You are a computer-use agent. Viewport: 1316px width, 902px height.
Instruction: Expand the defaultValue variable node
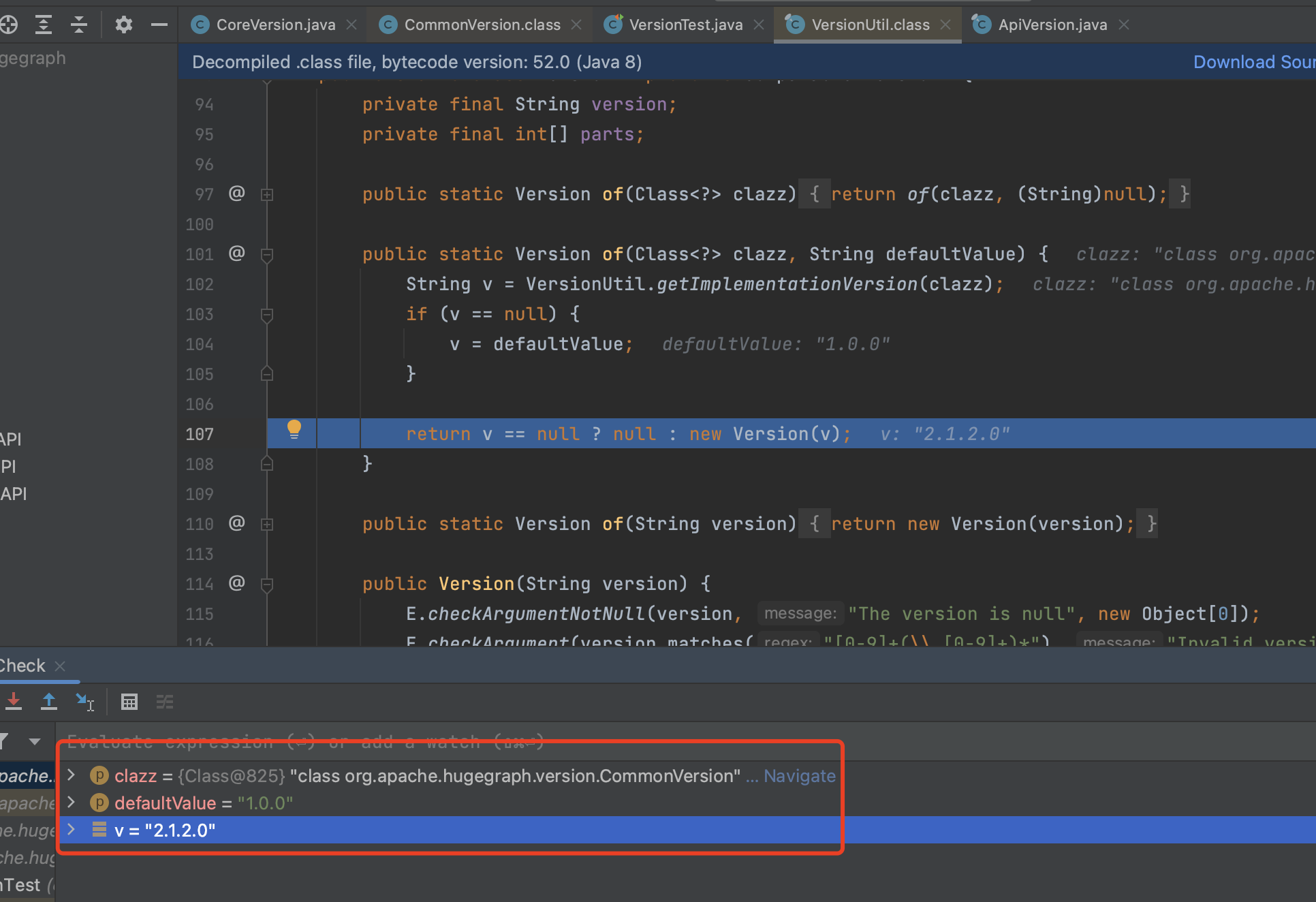click(72, 803)
